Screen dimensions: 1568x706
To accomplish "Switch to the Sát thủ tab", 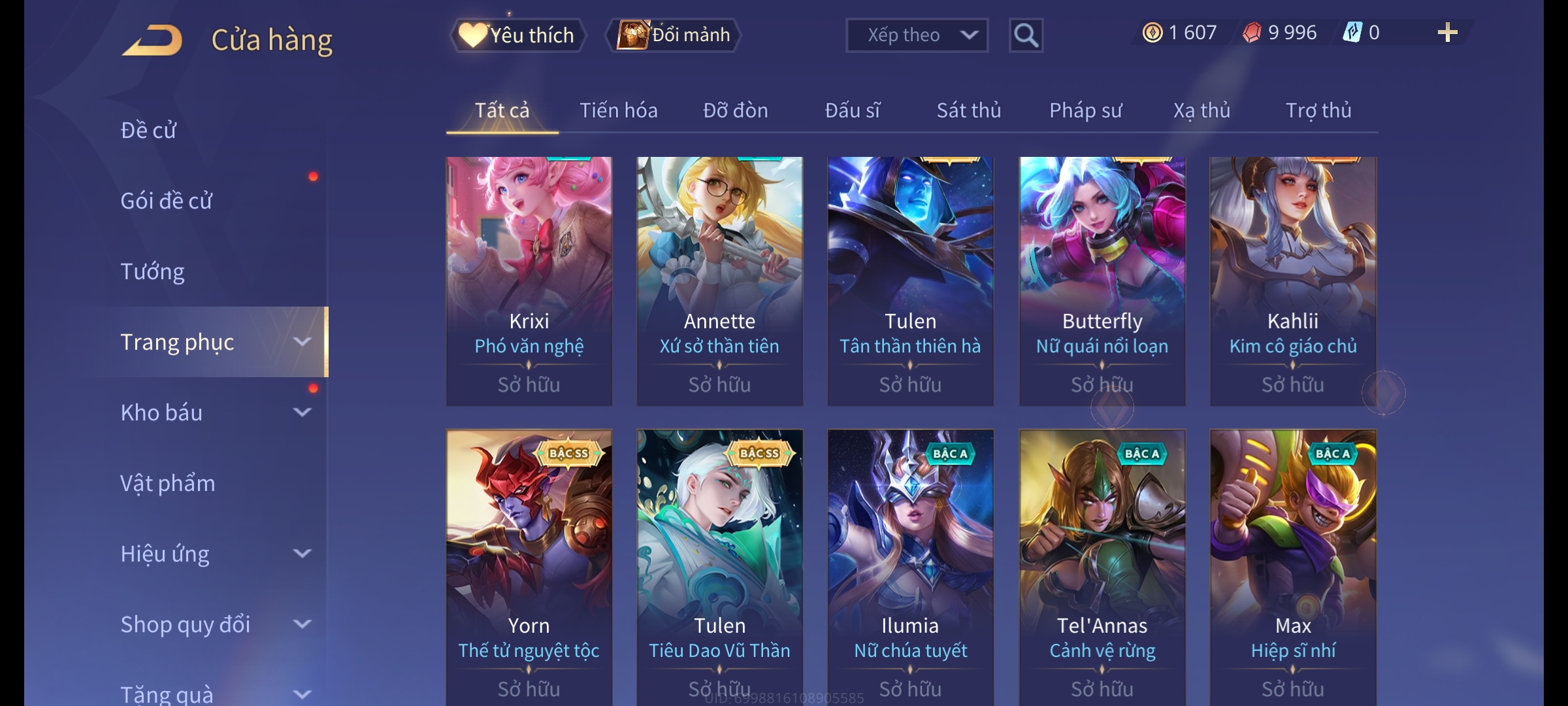I will (x=969, y=110).
